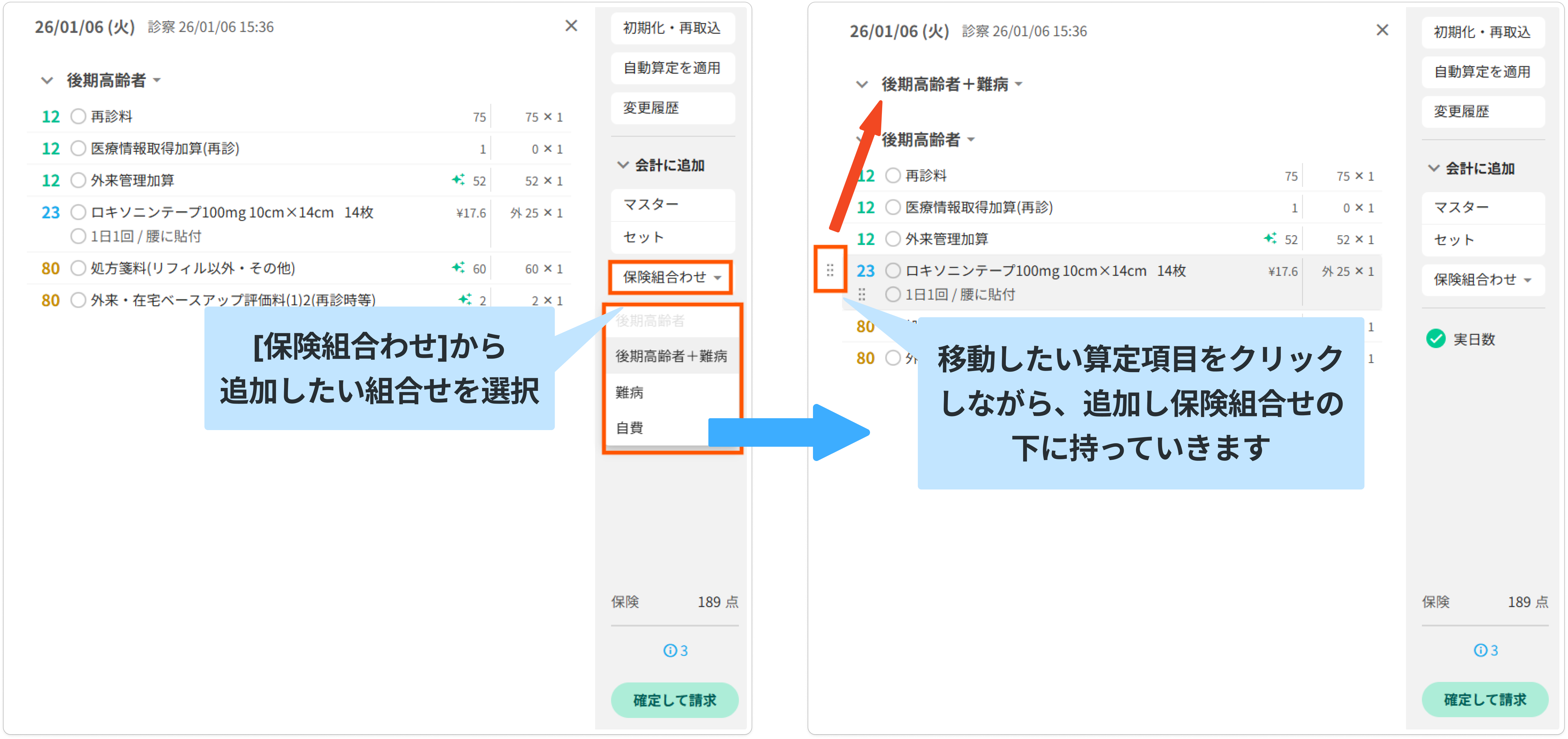The image size is (1568, 739).
Task: Click green 実日数 checkmark icon
Action: point(1436,339)
